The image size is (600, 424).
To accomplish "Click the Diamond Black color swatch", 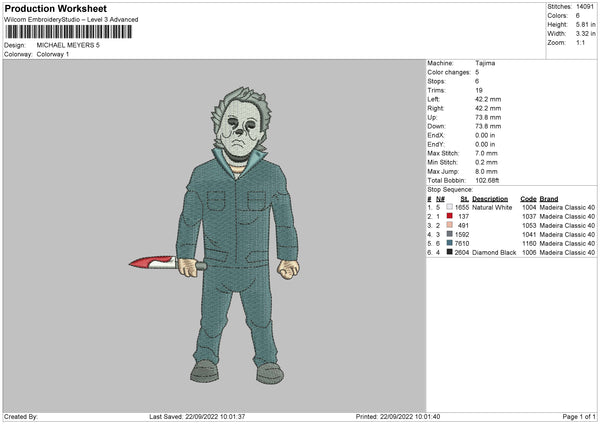I will coord(449,252).
